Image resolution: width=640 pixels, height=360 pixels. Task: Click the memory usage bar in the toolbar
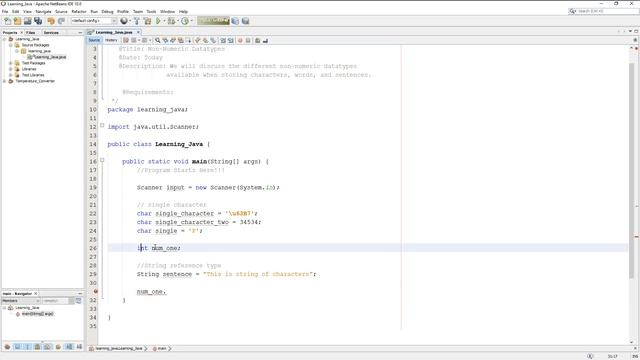click(x=213, y=20)
